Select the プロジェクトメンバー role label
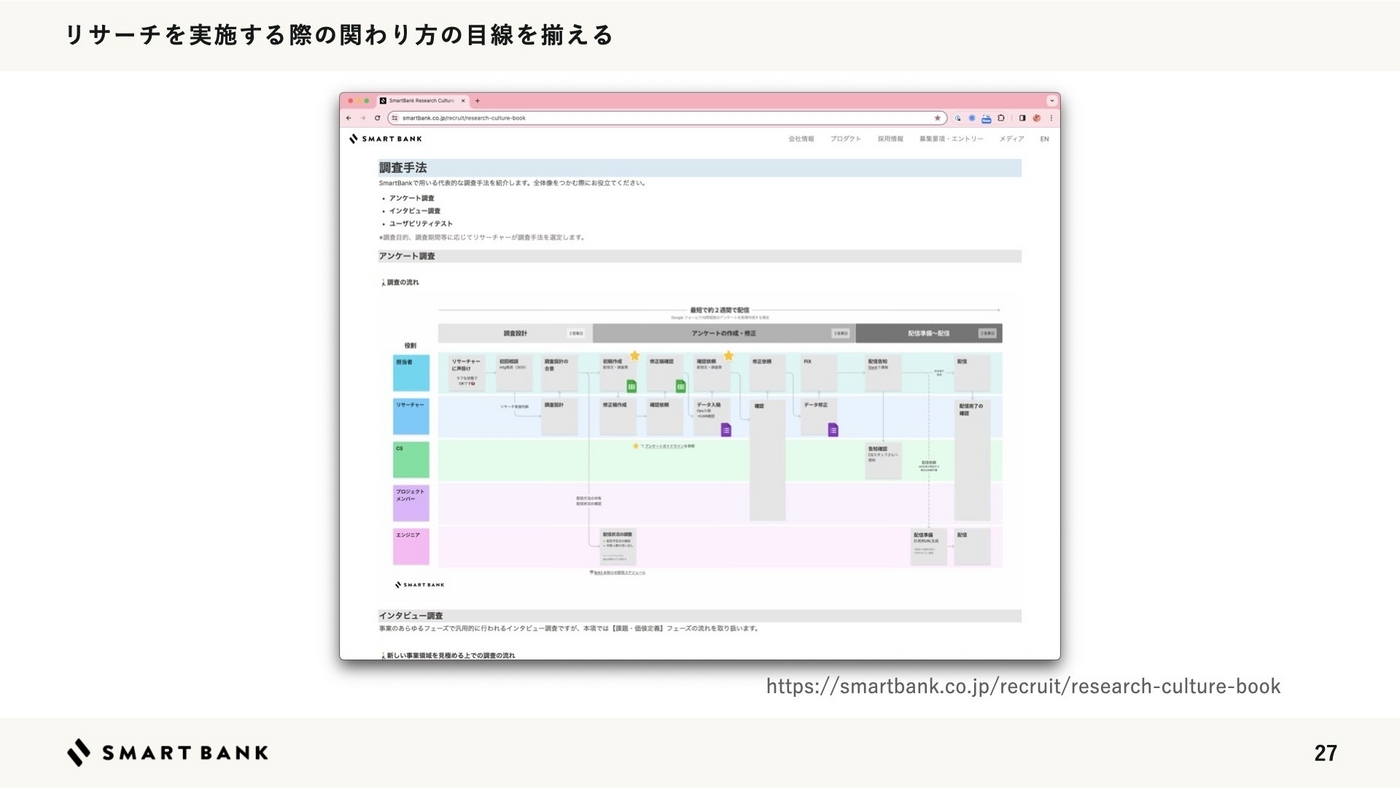 [x=411, y=503]
